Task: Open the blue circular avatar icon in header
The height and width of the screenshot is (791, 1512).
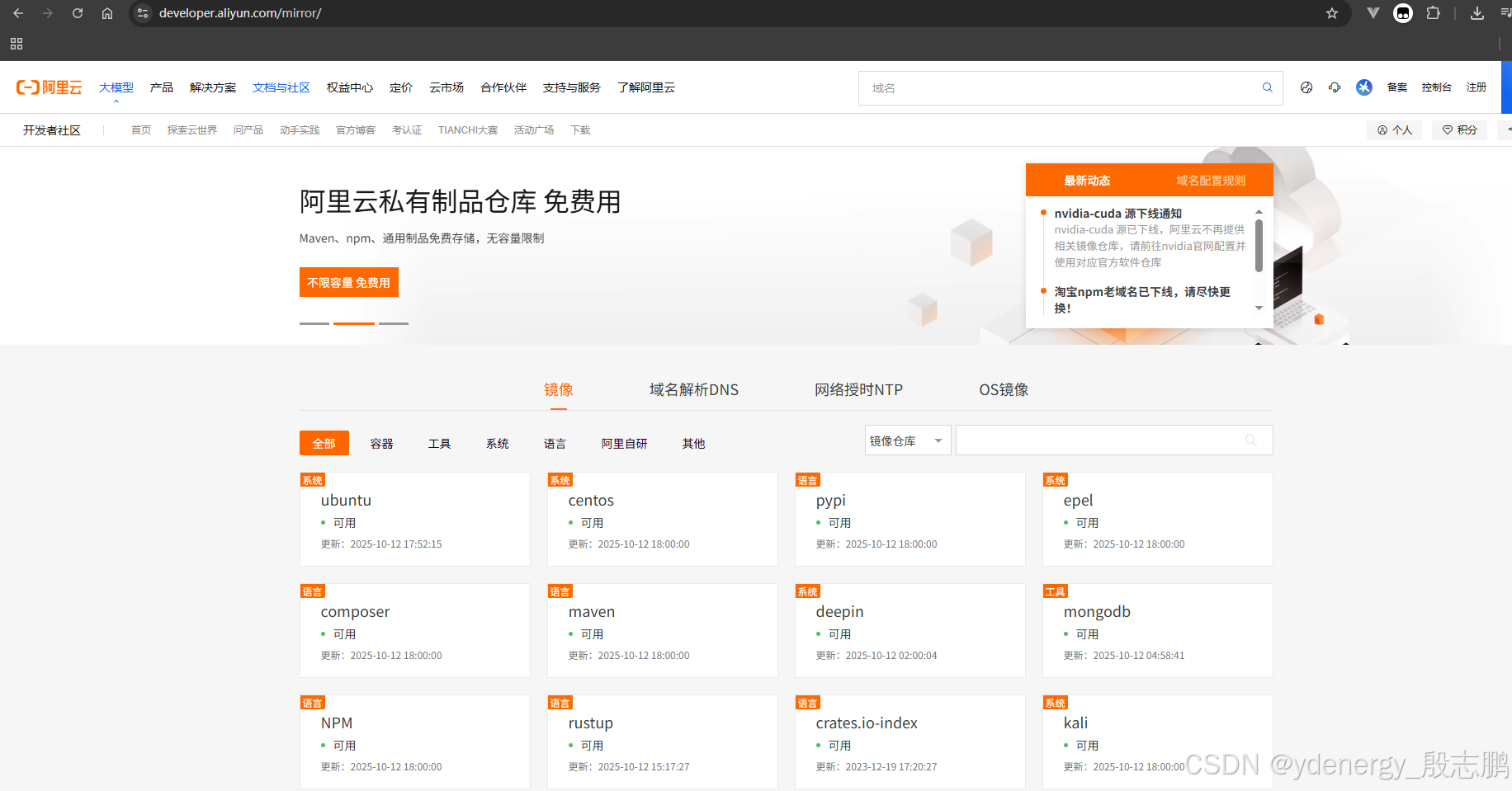Action: click(x=1364, y=87)
